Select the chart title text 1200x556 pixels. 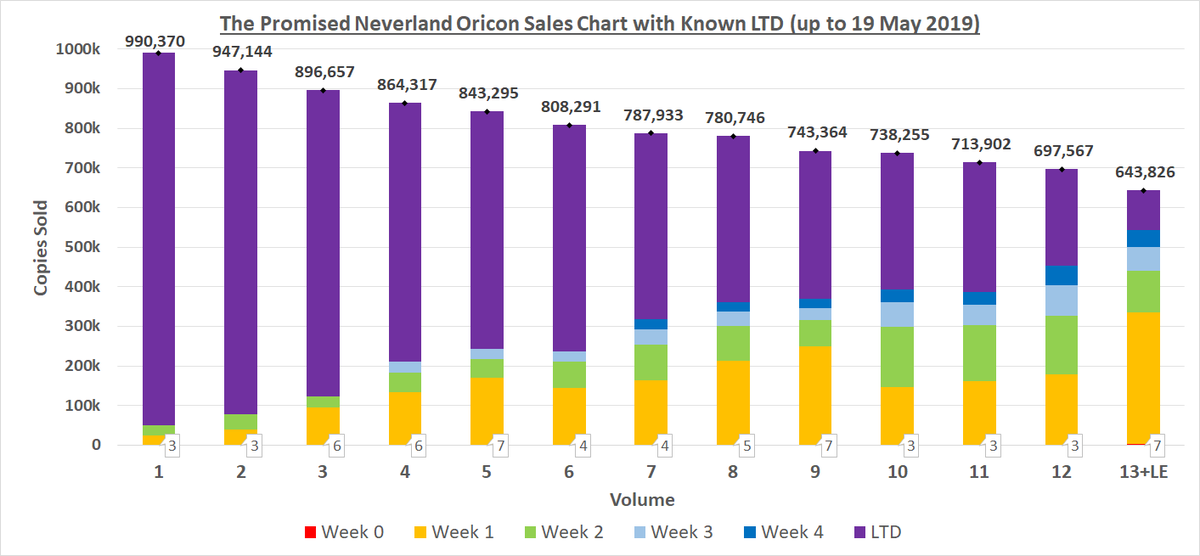pos(599,21)
